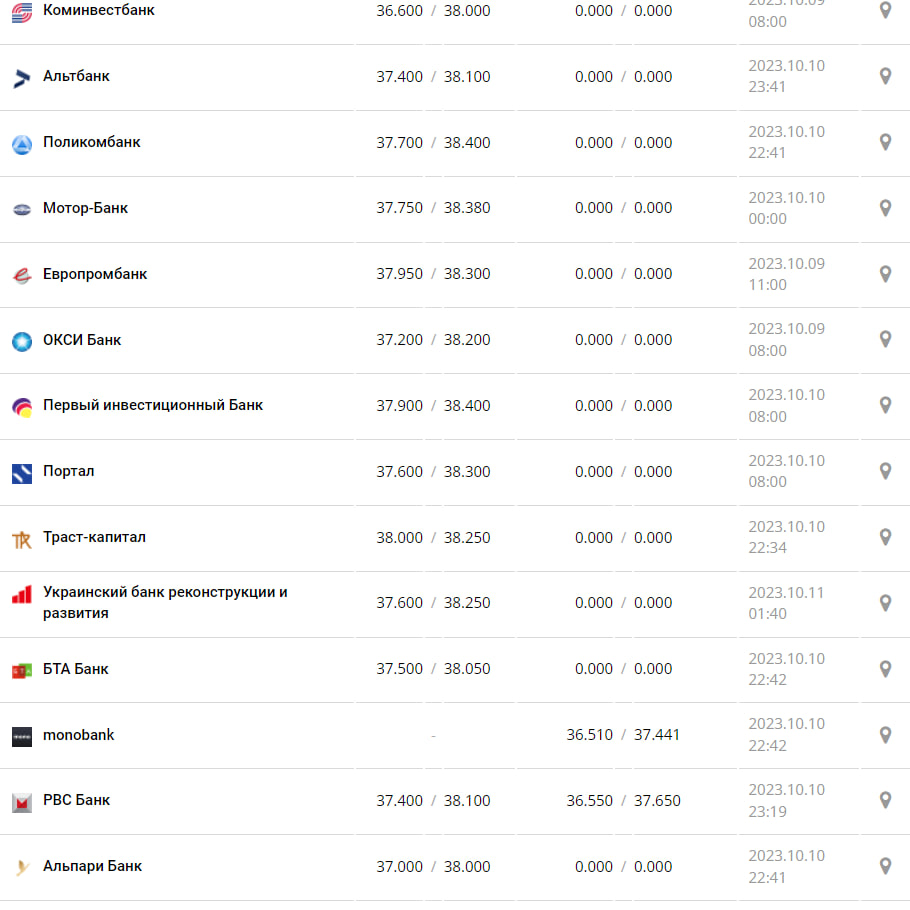Open Украинский банк реконструкции и развития link

tap(165, 602)
